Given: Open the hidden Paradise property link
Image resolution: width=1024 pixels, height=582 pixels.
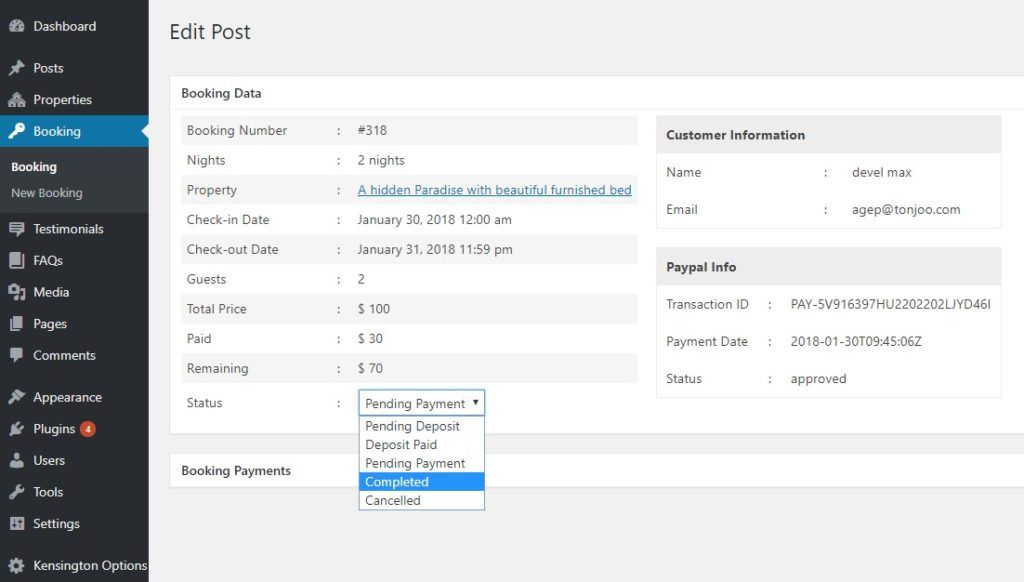Looking at the screenshot, I should click(494, 190).
